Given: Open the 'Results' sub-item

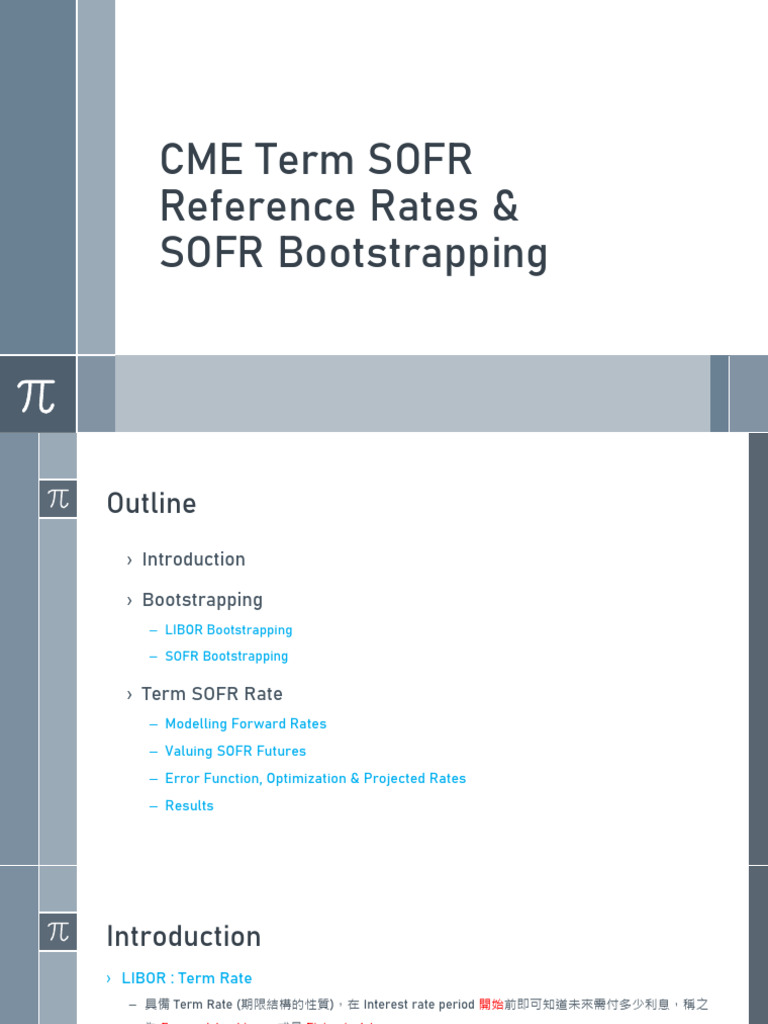Looking at the screenshot, I should 189,806.
